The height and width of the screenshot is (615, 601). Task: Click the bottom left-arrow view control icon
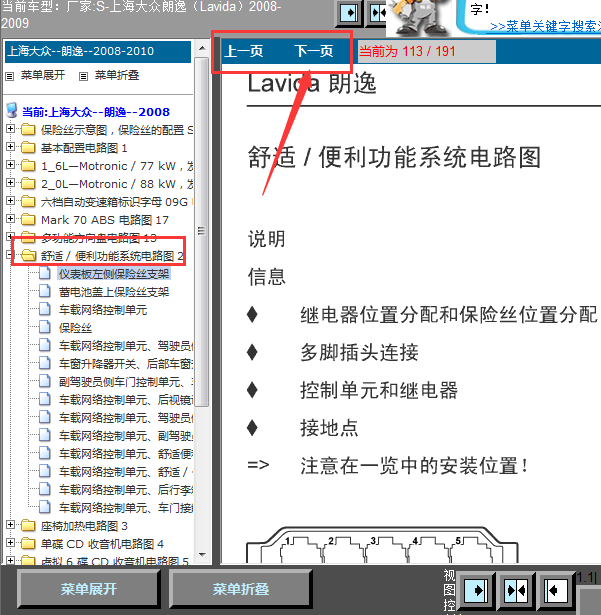click(556, 590)
